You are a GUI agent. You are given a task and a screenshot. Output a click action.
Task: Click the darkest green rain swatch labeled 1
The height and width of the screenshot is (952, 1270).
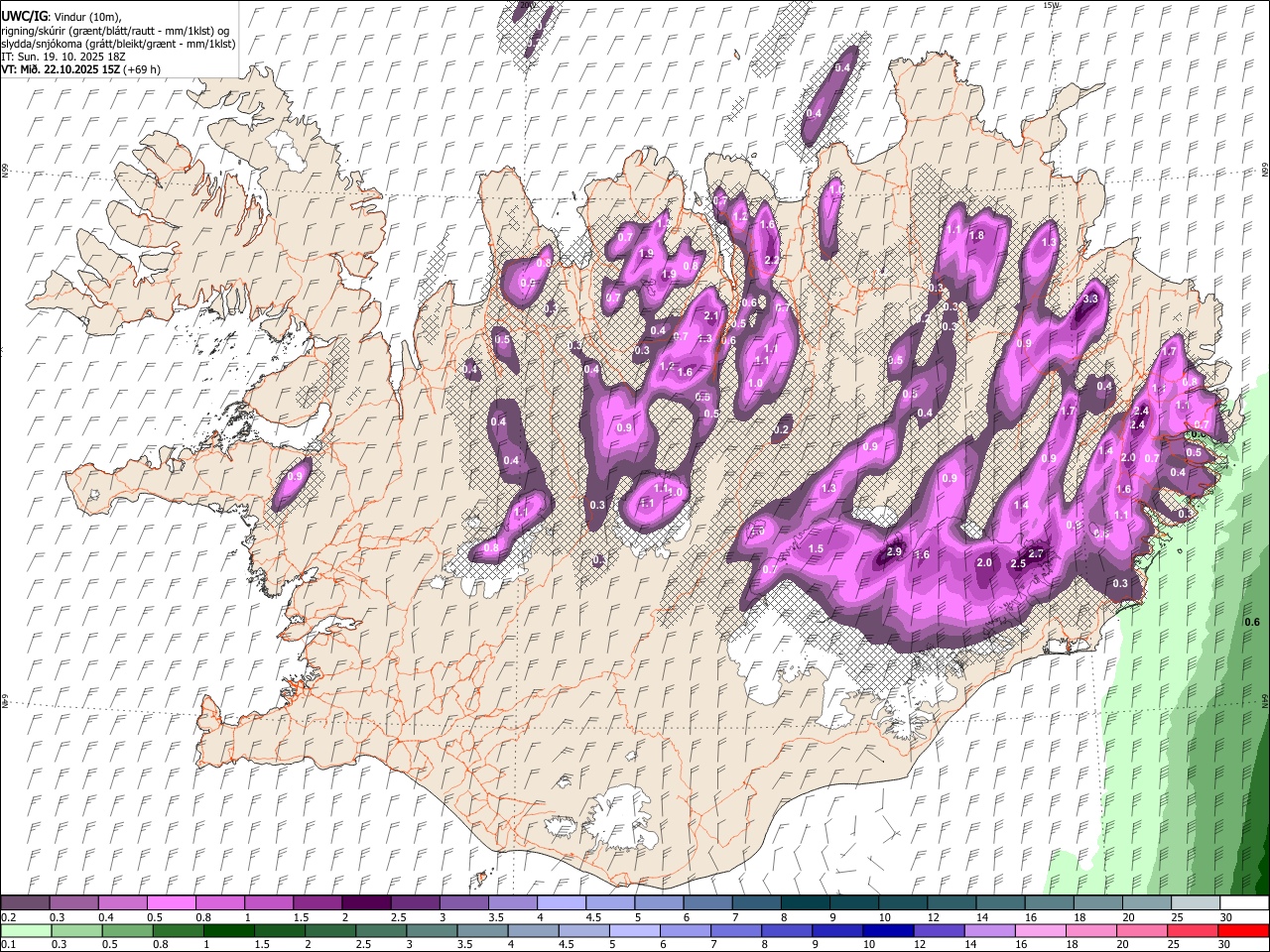pyautogui.click(x=228, y=930)
